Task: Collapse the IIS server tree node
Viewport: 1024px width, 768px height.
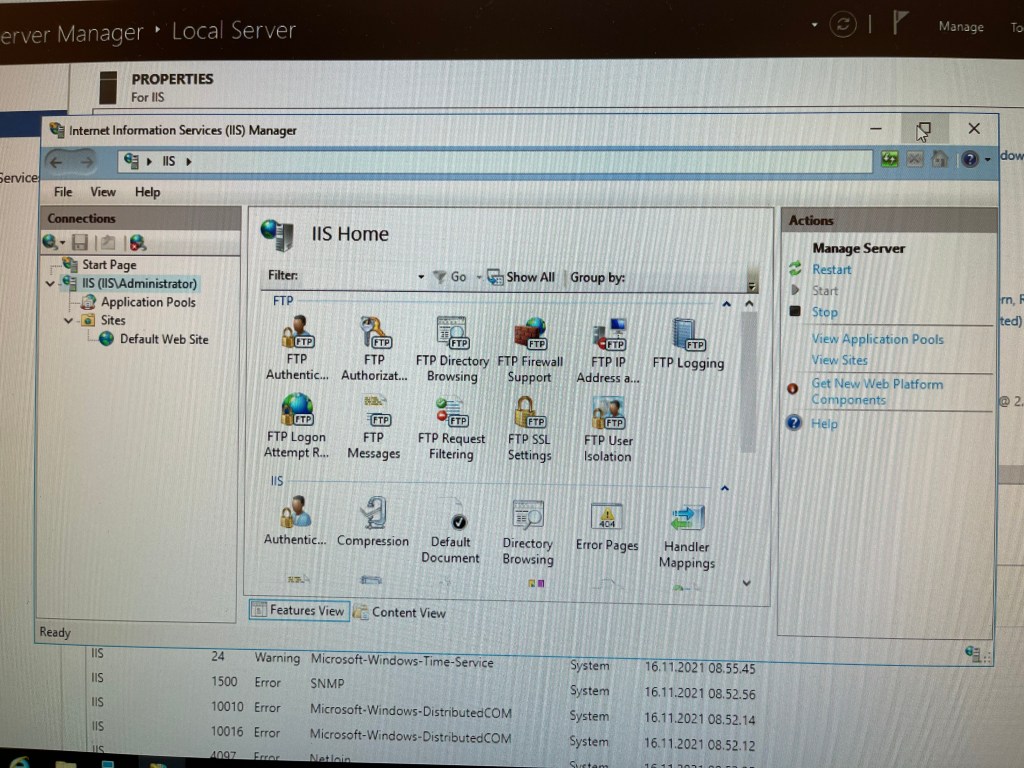Action: (x=52, y=284)
